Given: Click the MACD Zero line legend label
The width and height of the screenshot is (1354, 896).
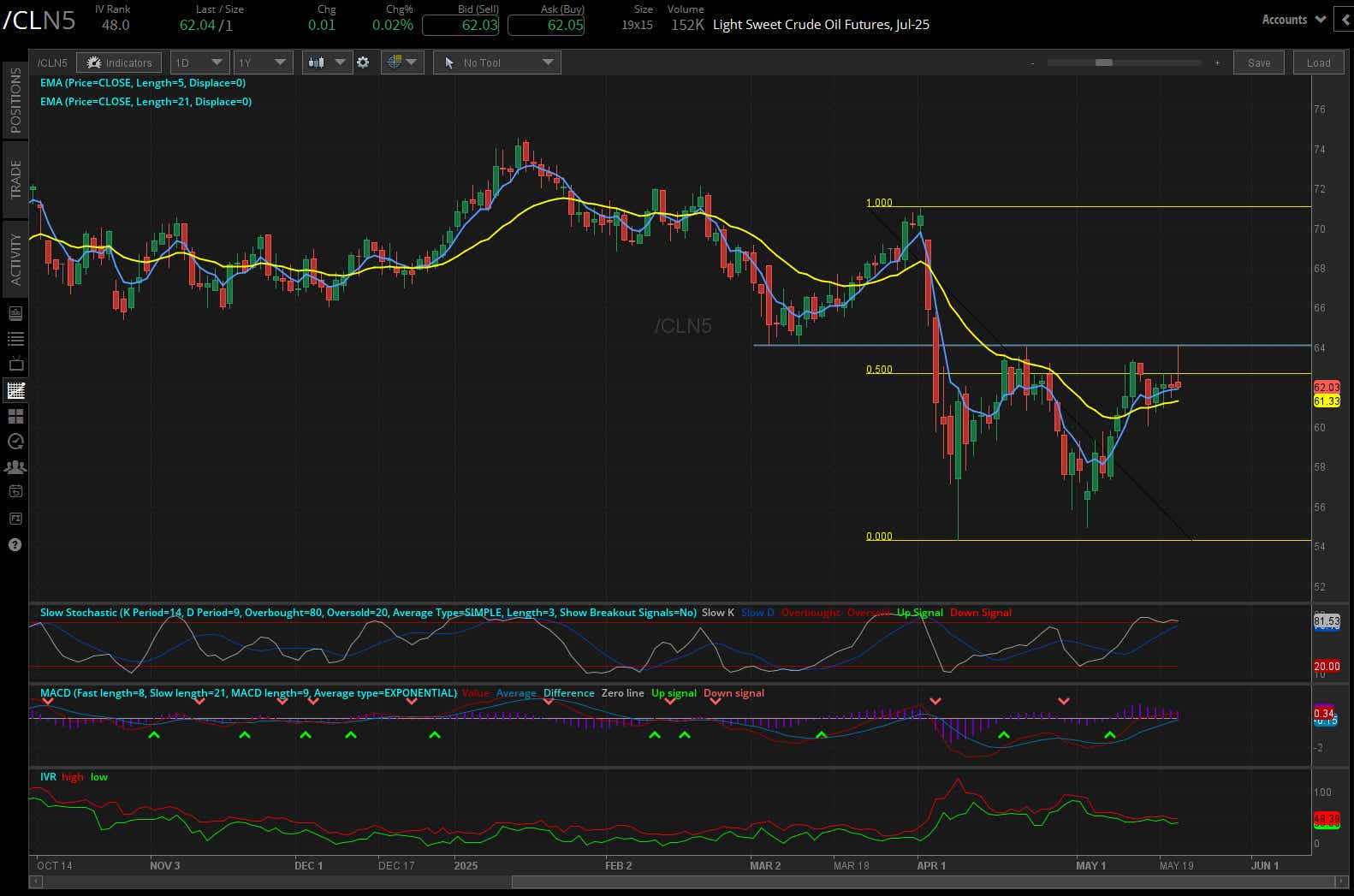Looking at the screenshot, I should pos(623,693).
